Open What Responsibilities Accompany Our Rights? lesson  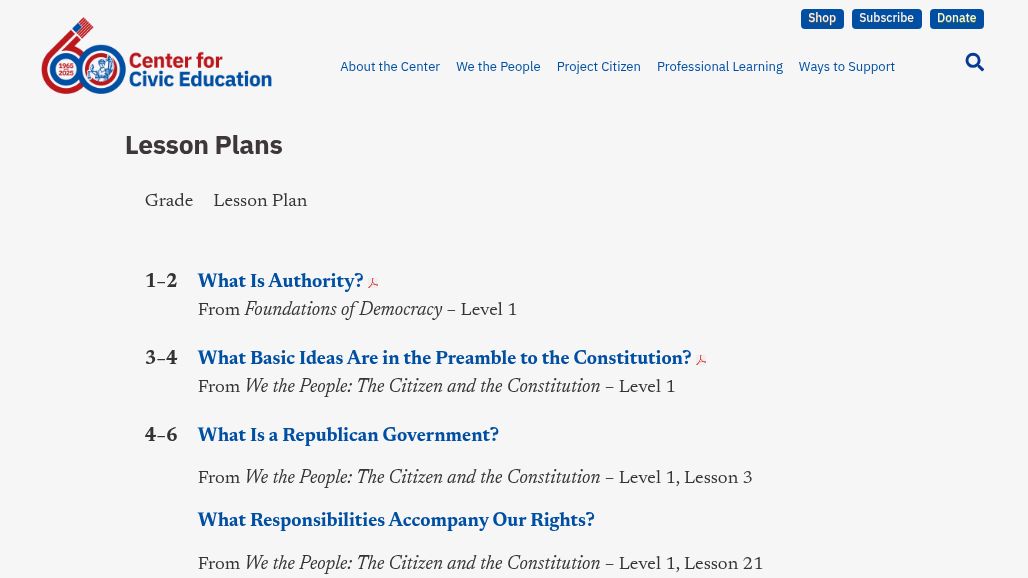[x=396, y=520]
